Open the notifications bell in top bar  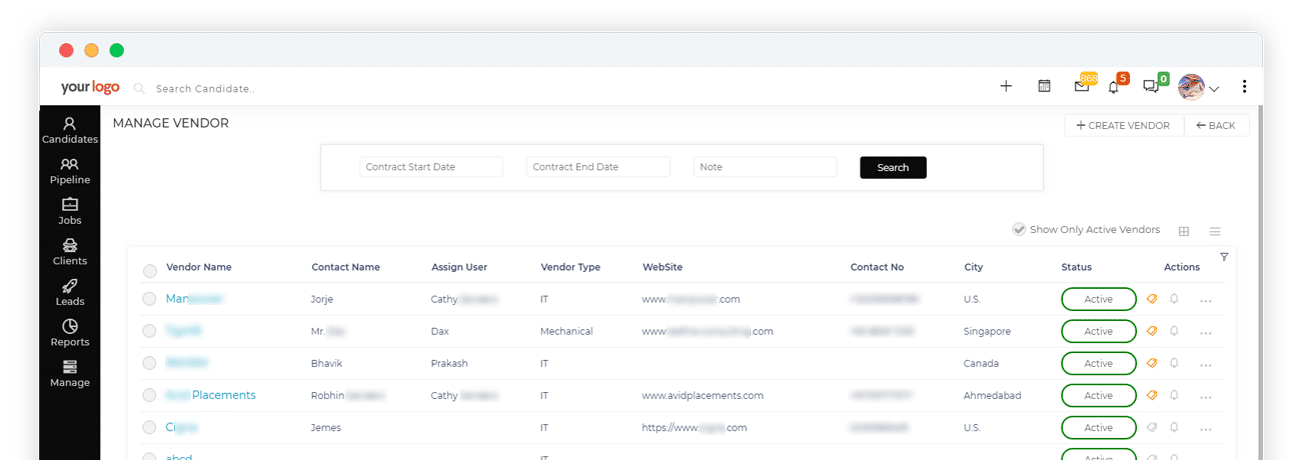click(x=1114, y=87)
